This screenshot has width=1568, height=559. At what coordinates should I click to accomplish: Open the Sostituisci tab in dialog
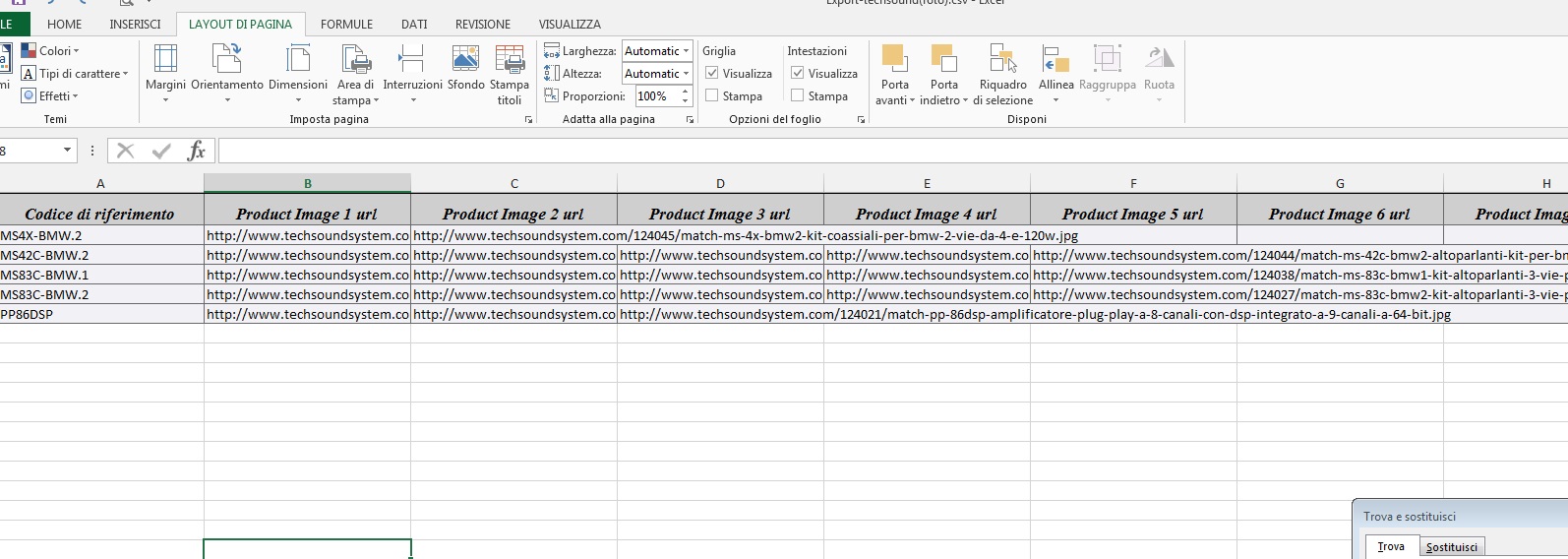pos(1451,547)
